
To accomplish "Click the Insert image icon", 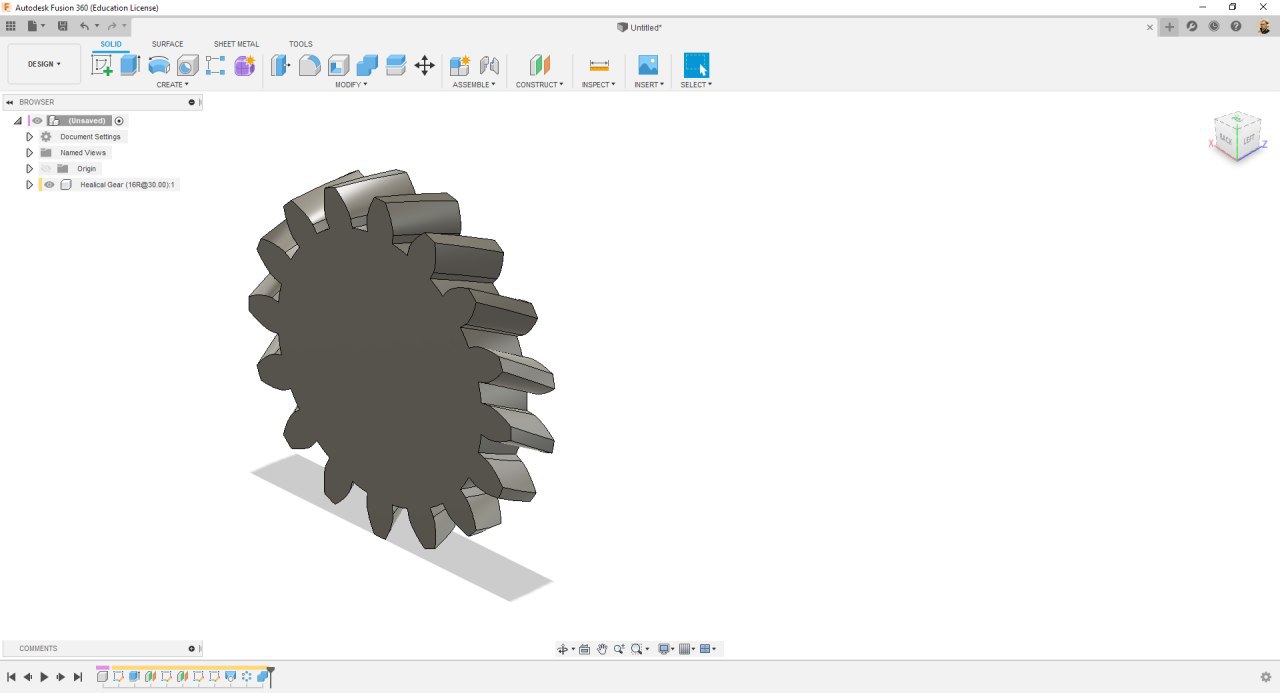I will point(648,65).
